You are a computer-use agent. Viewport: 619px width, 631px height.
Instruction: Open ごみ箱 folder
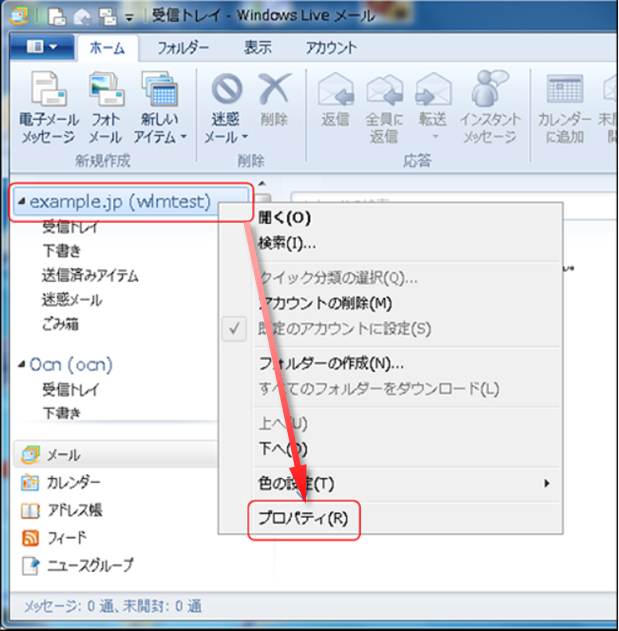(x=60, y=324)
